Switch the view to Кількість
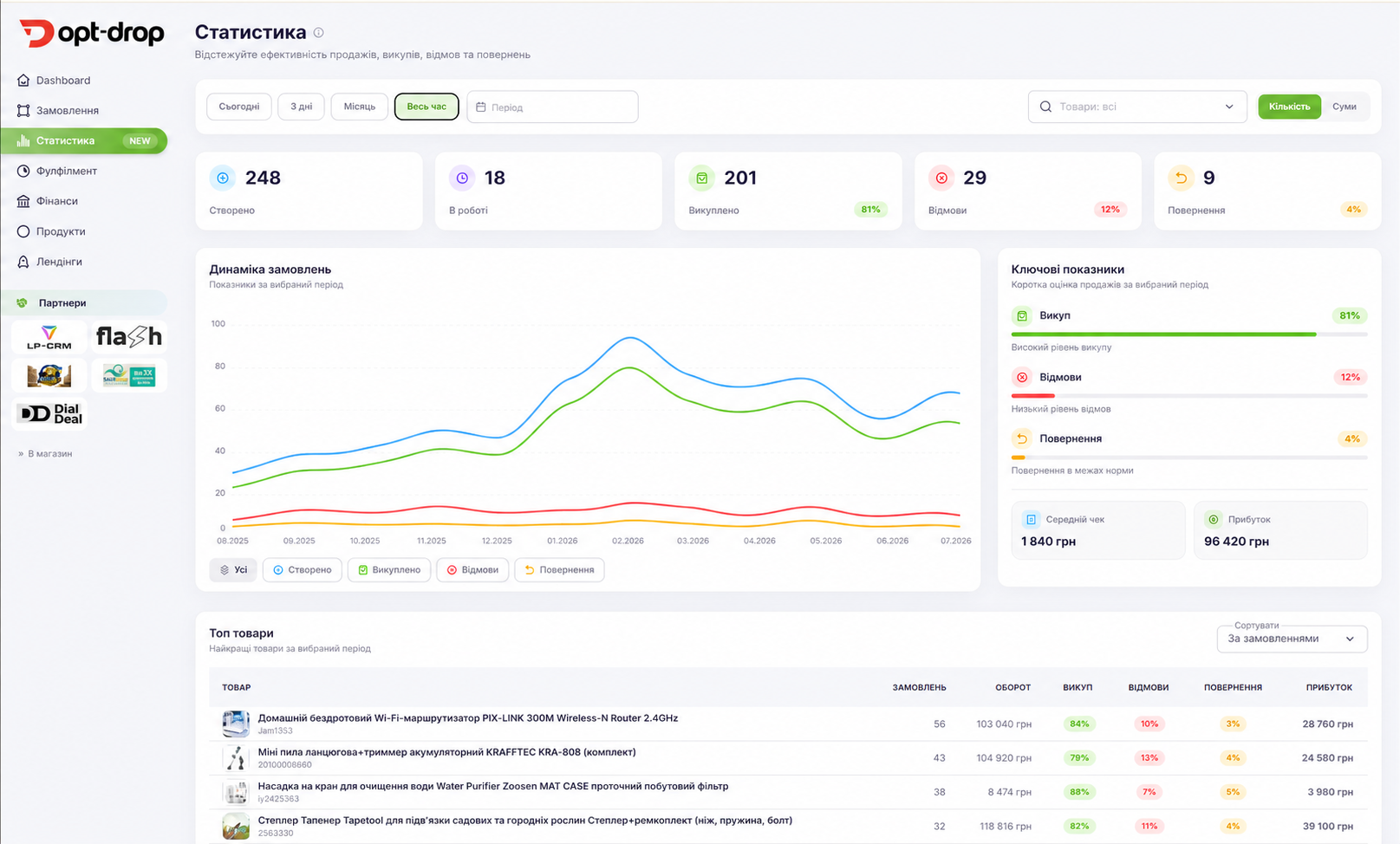 click(1289, 107)
